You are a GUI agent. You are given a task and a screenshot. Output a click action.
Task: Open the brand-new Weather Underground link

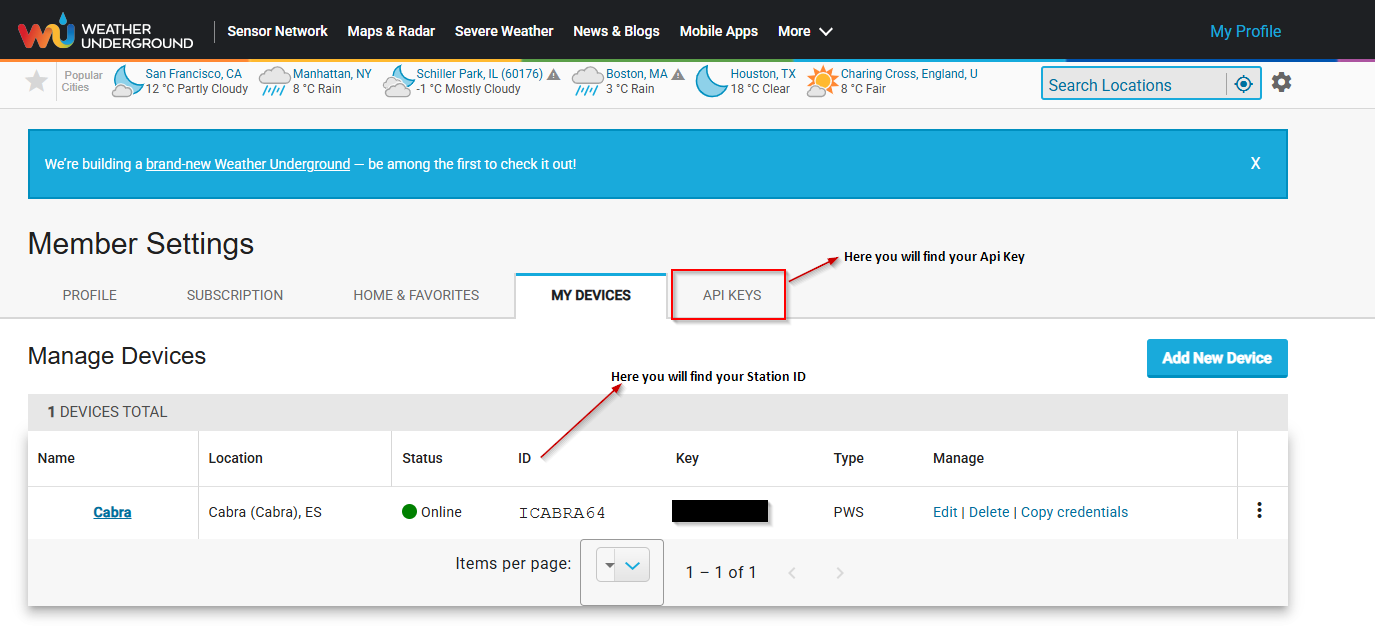click(248, 164)
